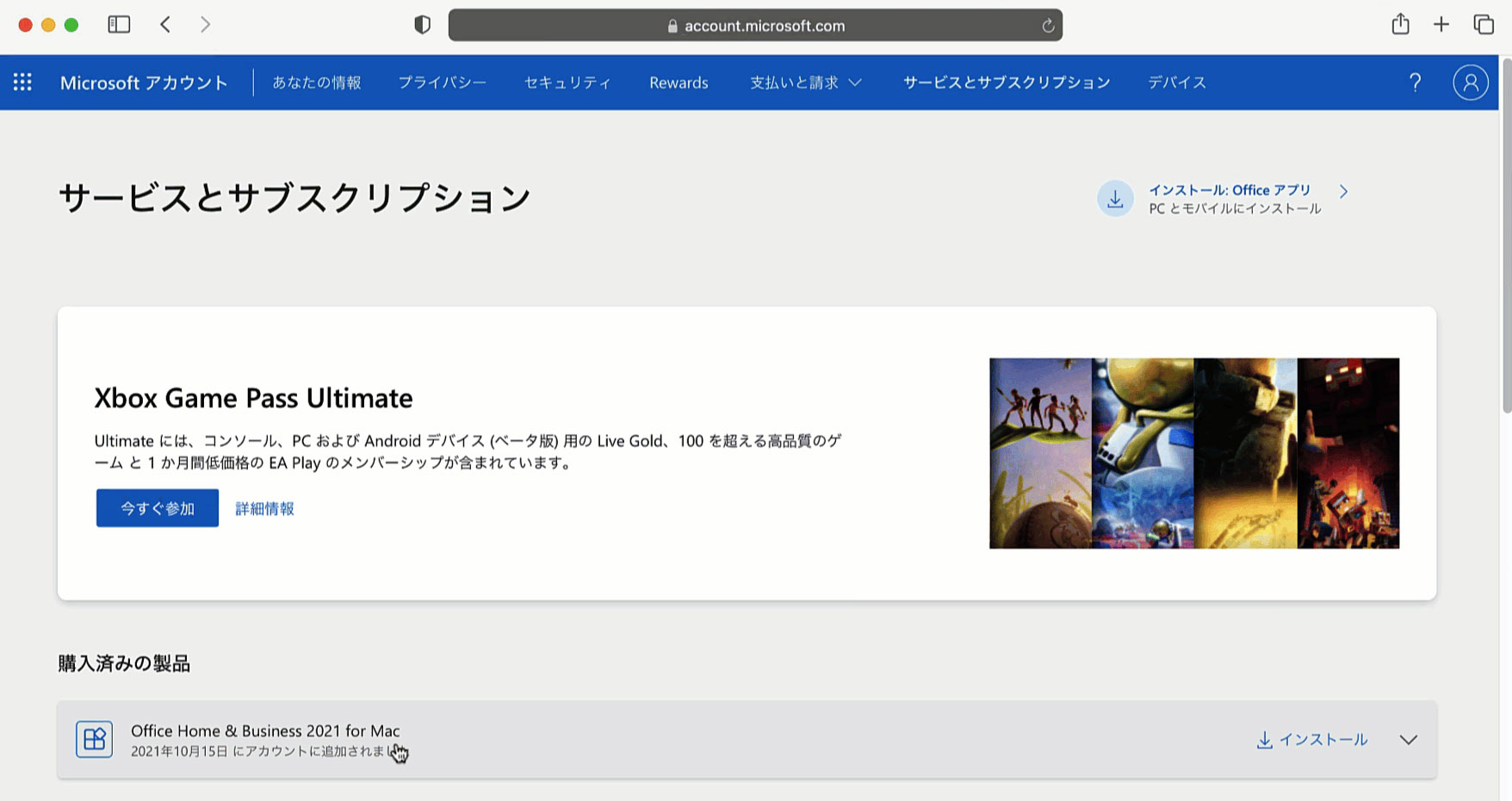Go back with the Safari back arrow
This screenshot has width=1512, height=801.
[165, 25]
